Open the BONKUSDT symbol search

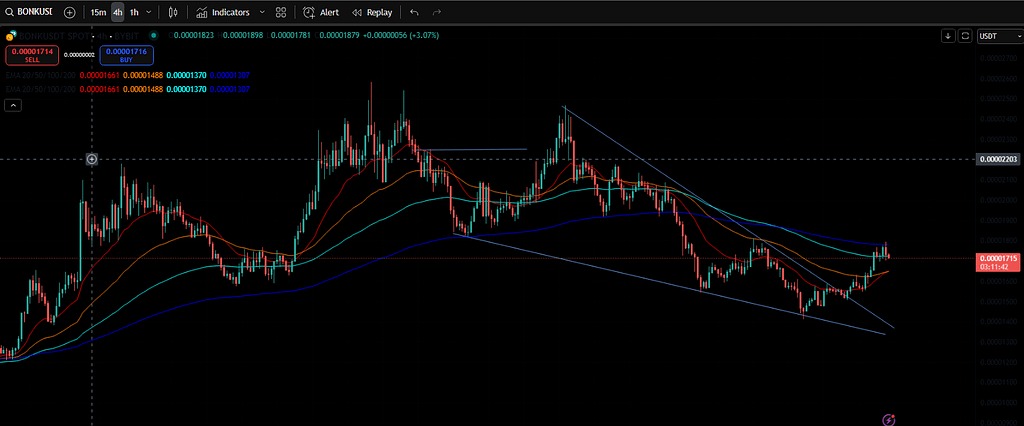(x=29, y=12)
